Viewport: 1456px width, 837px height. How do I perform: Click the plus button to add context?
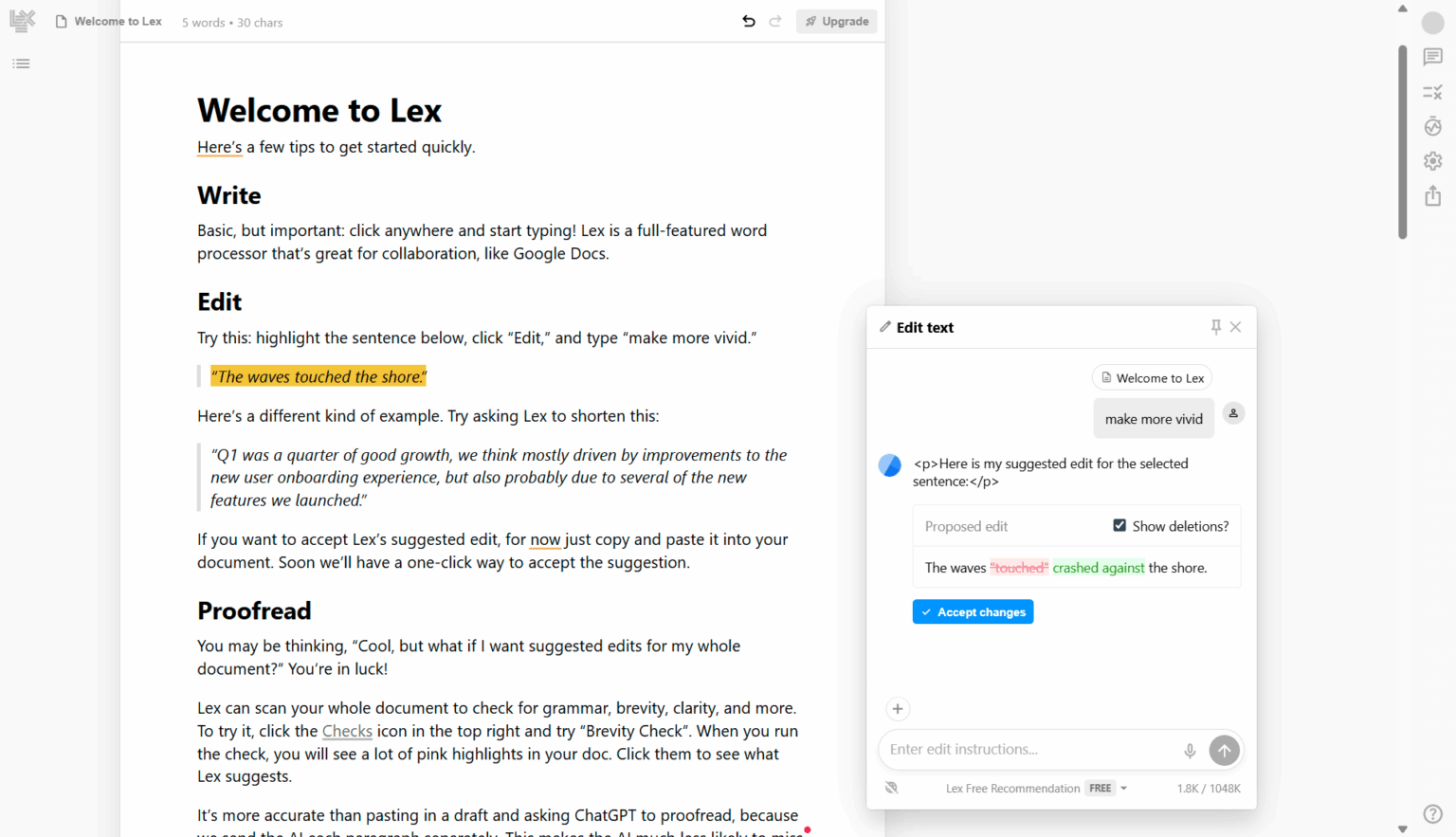898,708
